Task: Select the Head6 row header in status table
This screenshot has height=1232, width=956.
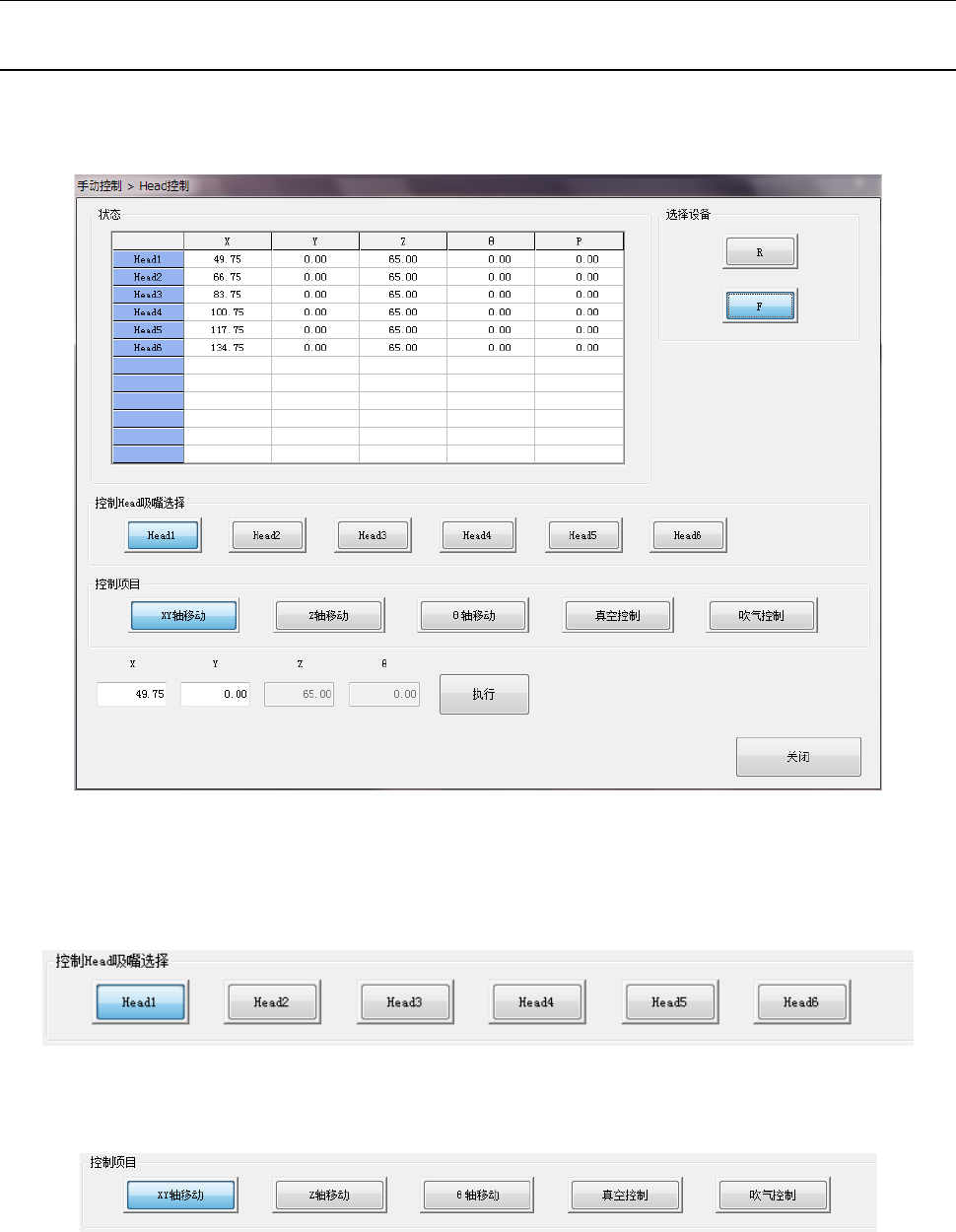Action: 148,348
